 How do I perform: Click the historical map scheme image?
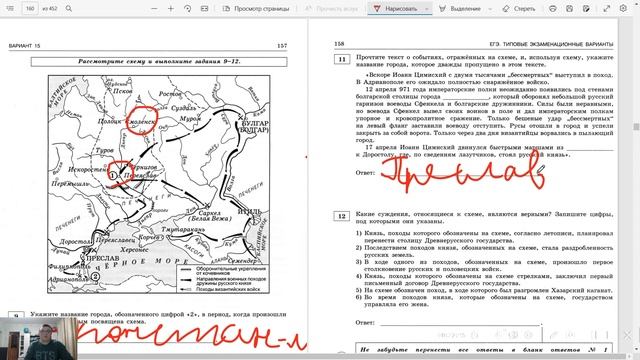coord(159,184)
